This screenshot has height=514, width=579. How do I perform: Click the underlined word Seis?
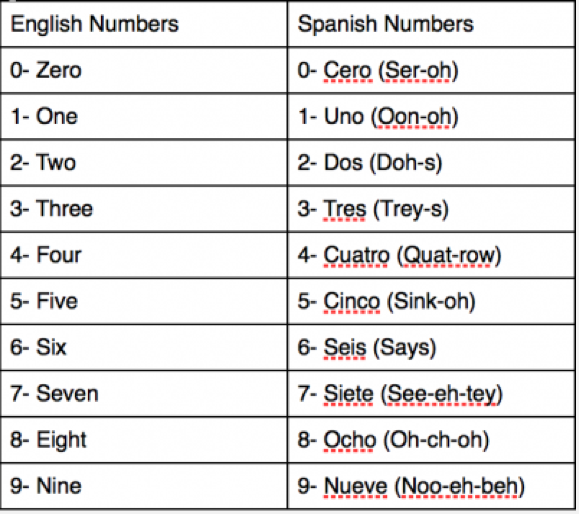coord(345,347)
